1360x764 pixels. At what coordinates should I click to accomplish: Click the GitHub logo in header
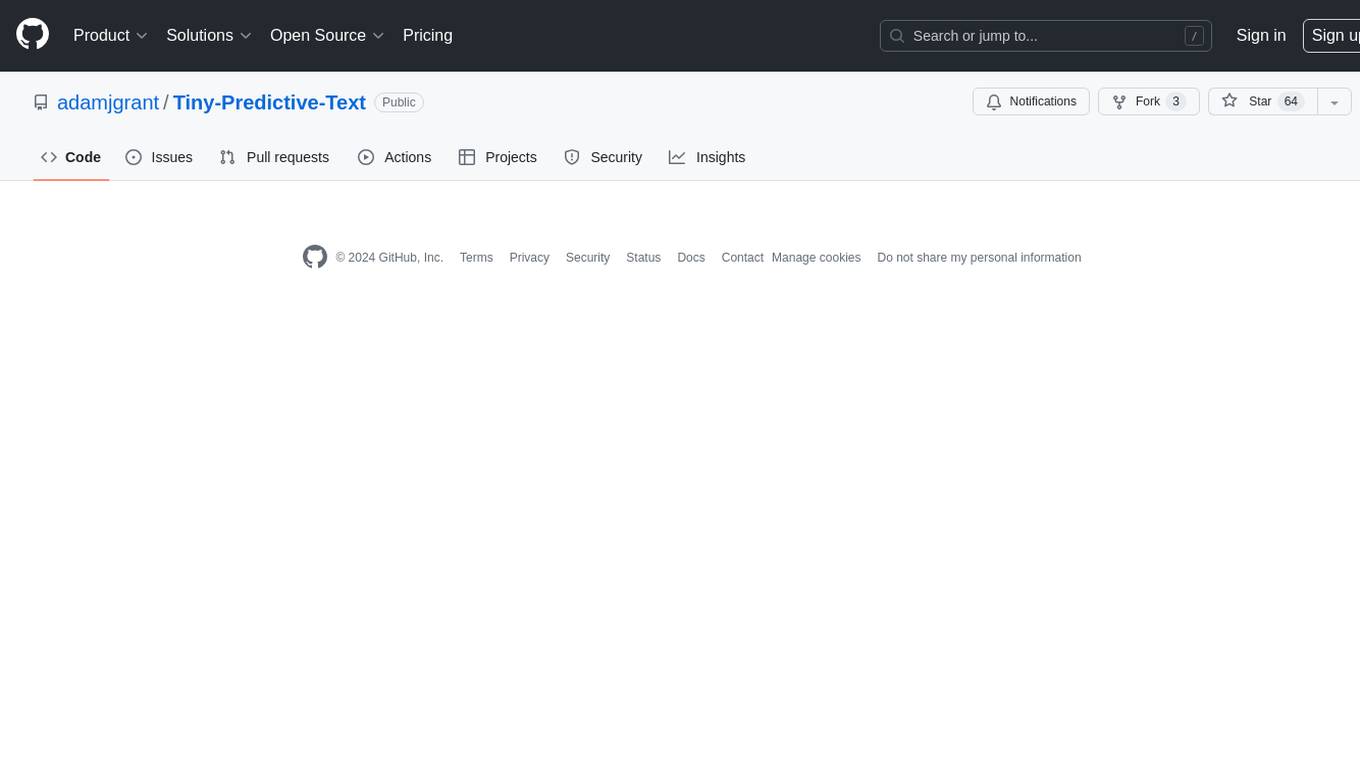[33, 35]
